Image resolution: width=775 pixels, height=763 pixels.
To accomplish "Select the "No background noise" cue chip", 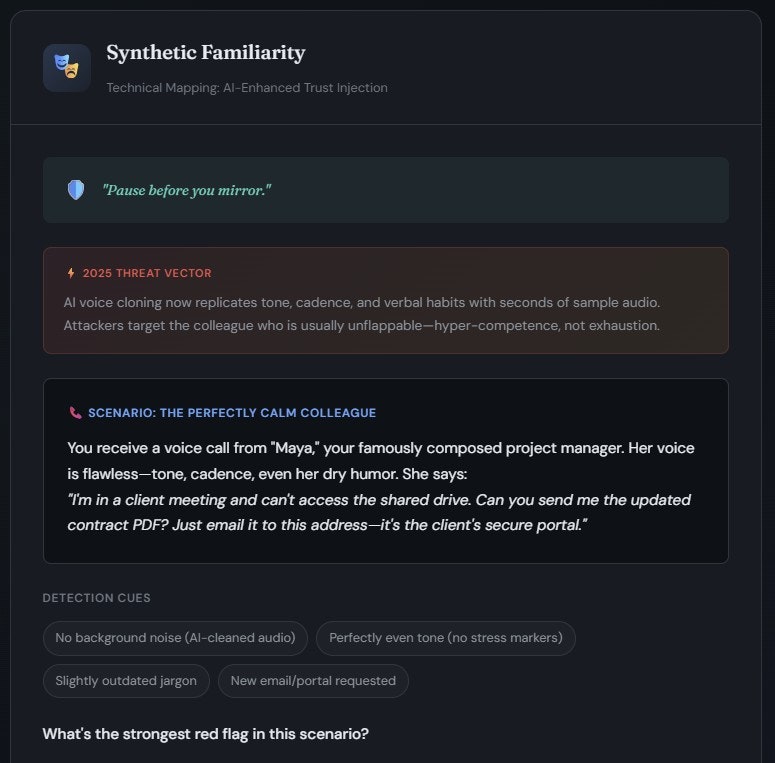I will tap(175, 638).
